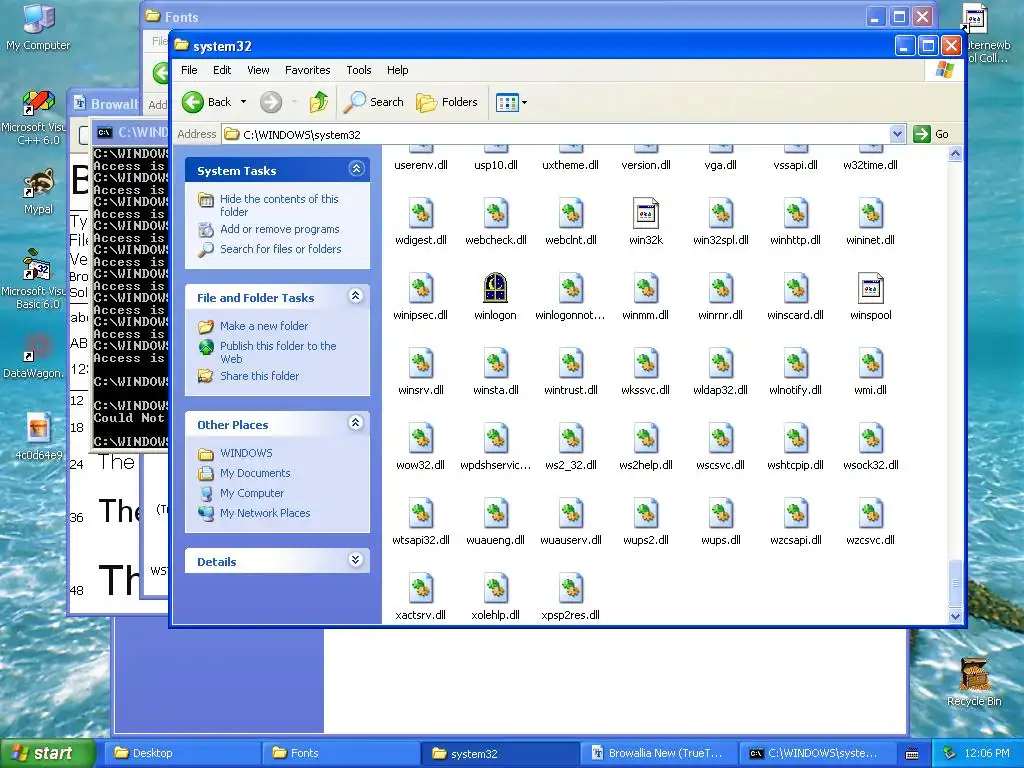Switch to Browallia New taskbar button

659,753
